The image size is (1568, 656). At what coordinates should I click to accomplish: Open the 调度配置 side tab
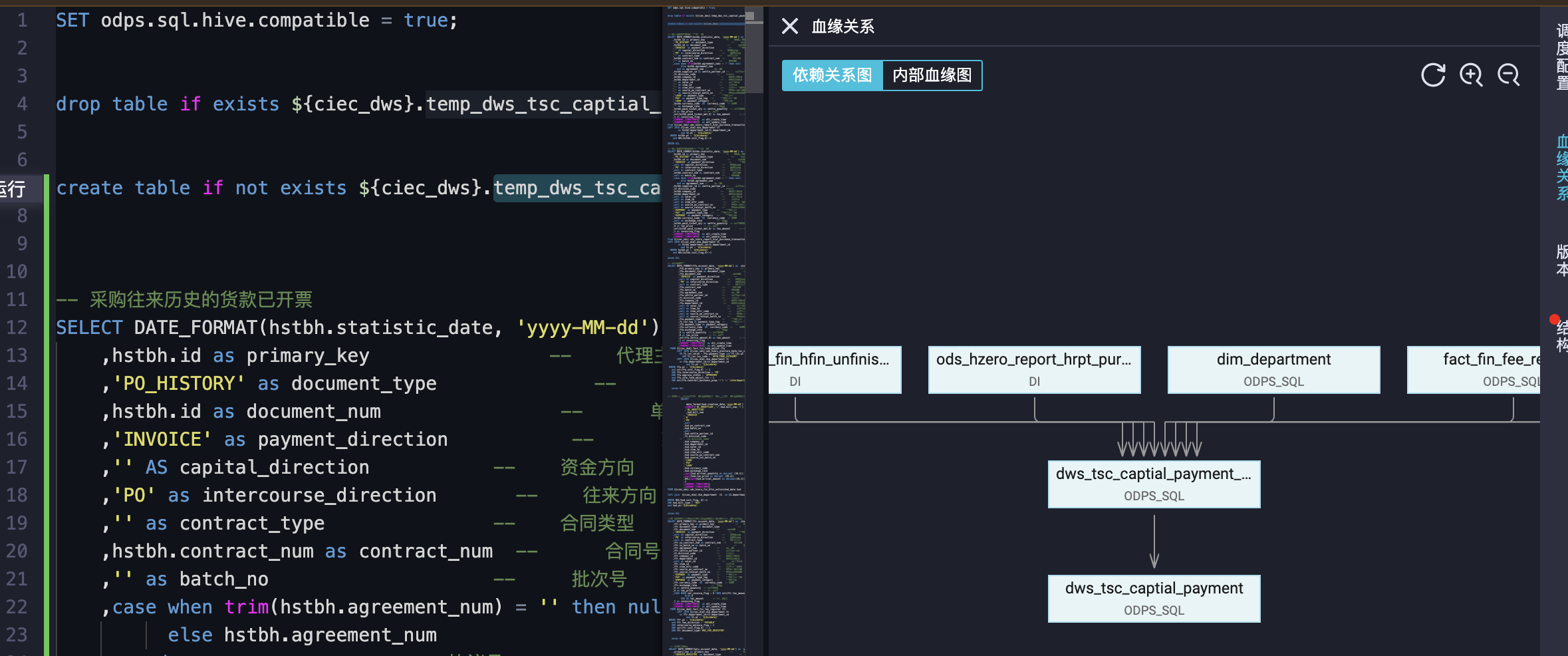tap(1561, 57)
